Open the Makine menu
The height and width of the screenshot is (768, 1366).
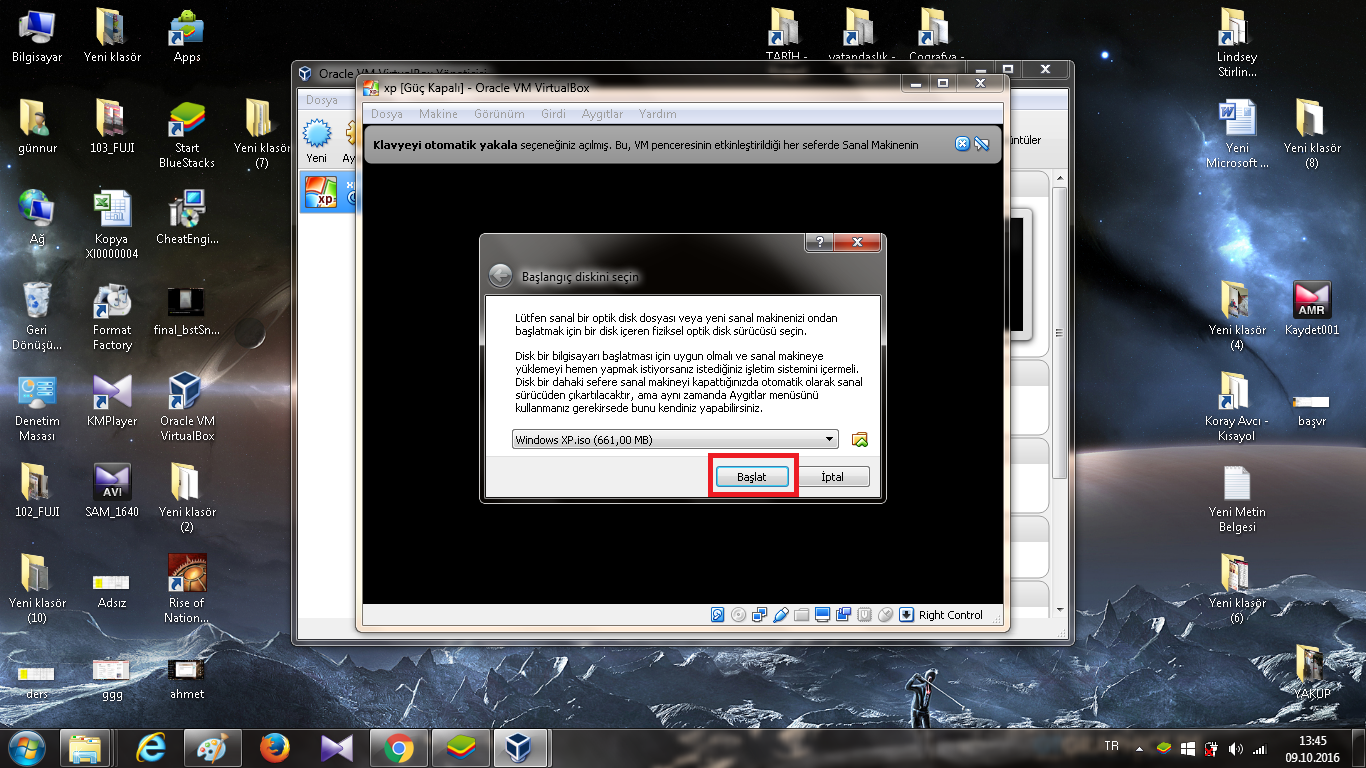click(438, 114)
